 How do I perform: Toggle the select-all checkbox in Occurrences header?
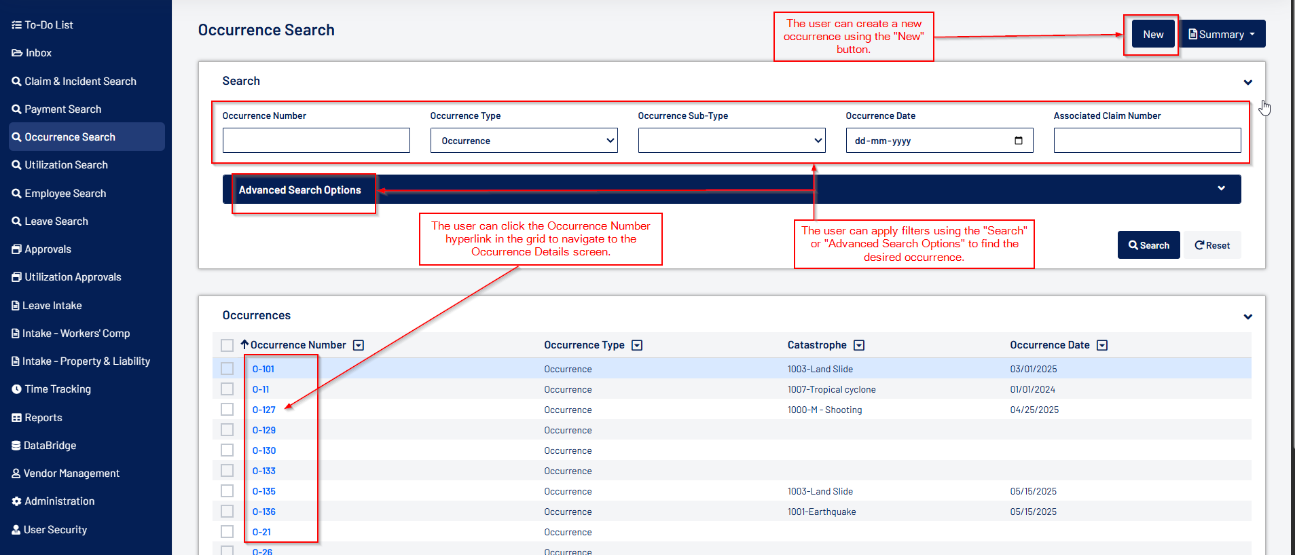click(x=227, y=345)
